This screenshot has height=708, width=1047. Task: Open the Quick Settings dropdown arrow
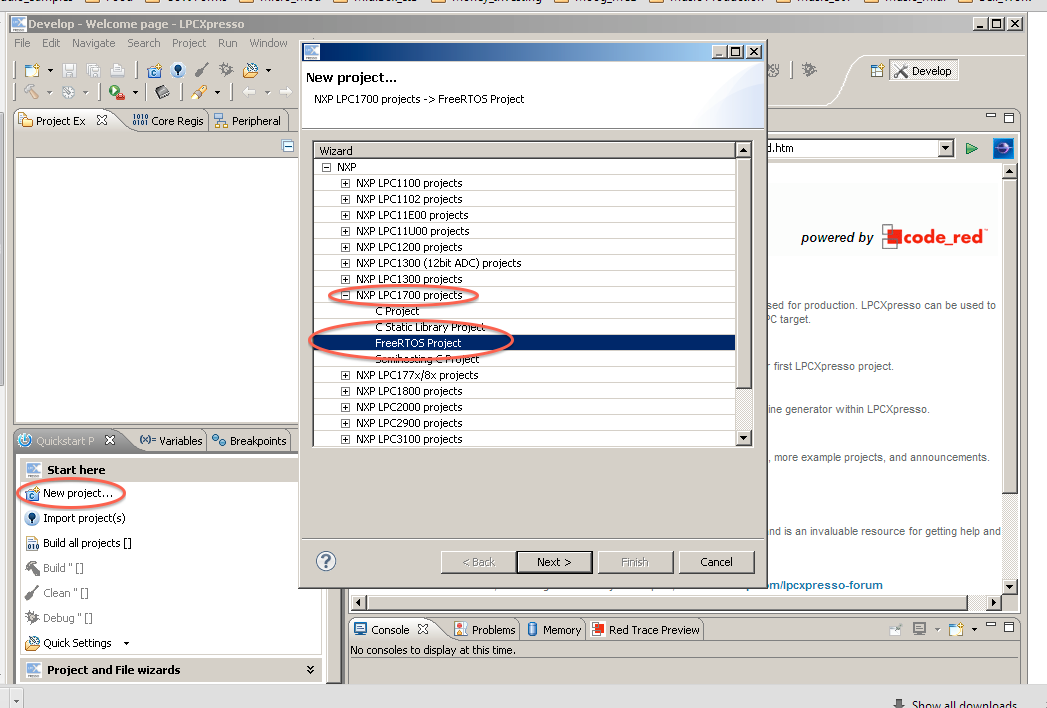point(126,643)
